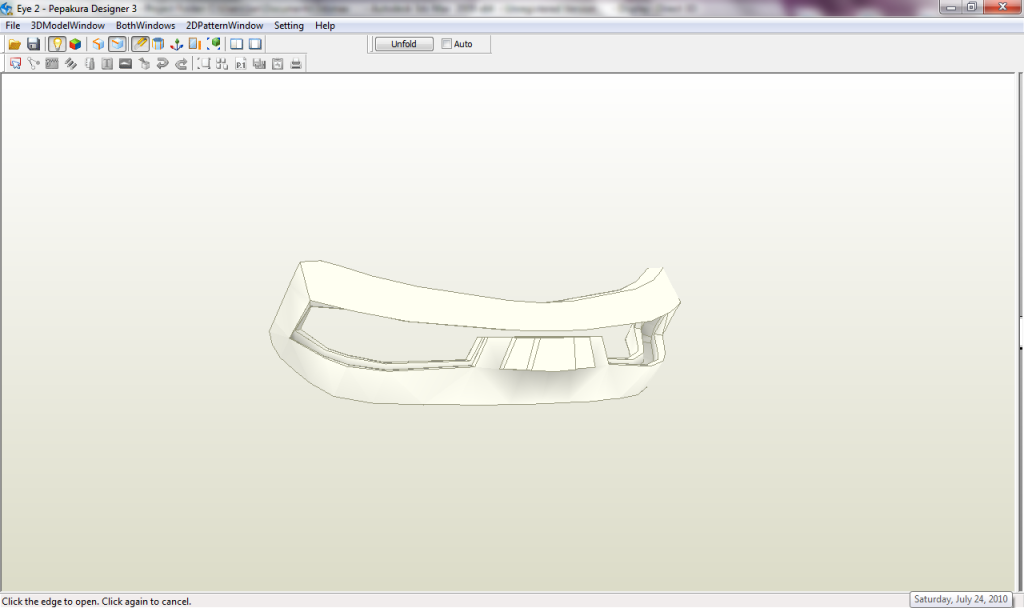Click the grey stacked parts icon right of P.1
Viewport: 1024px width, 608px height.
tap(259, 64)
